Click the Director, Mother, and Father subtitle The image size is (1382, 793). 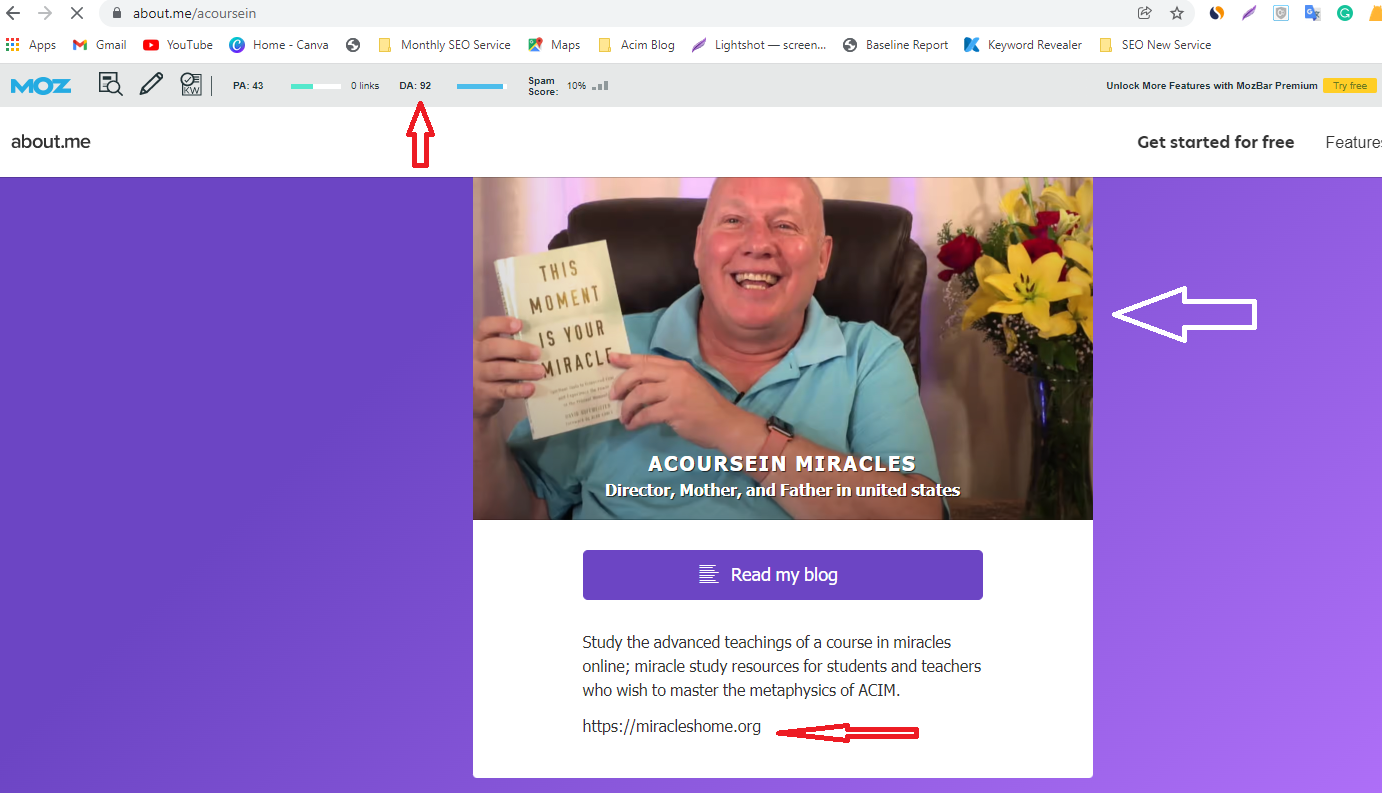(782, 490)
